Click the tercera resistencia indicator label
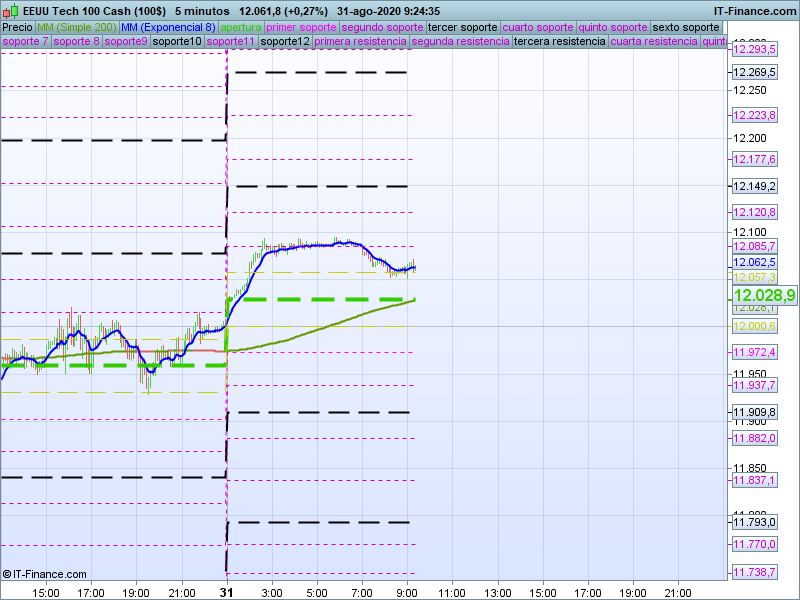 point(559,42)
